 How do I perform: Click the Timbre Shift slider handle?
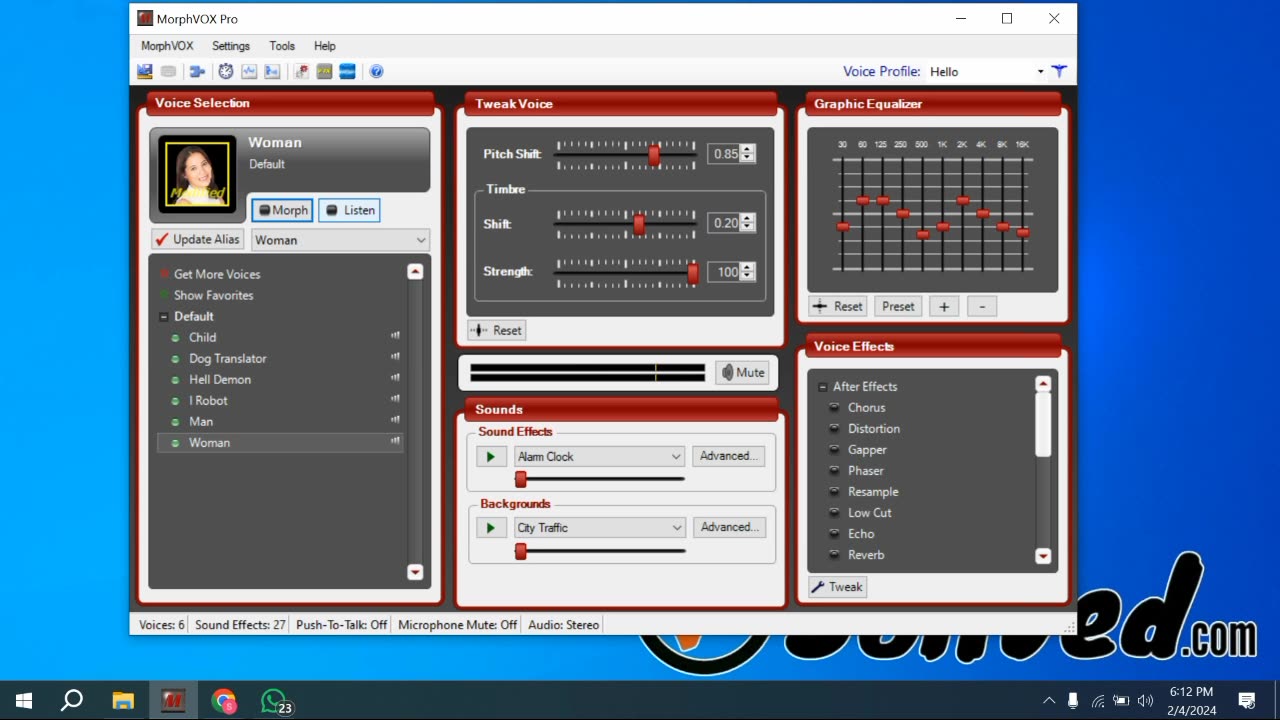coord(639,224)
